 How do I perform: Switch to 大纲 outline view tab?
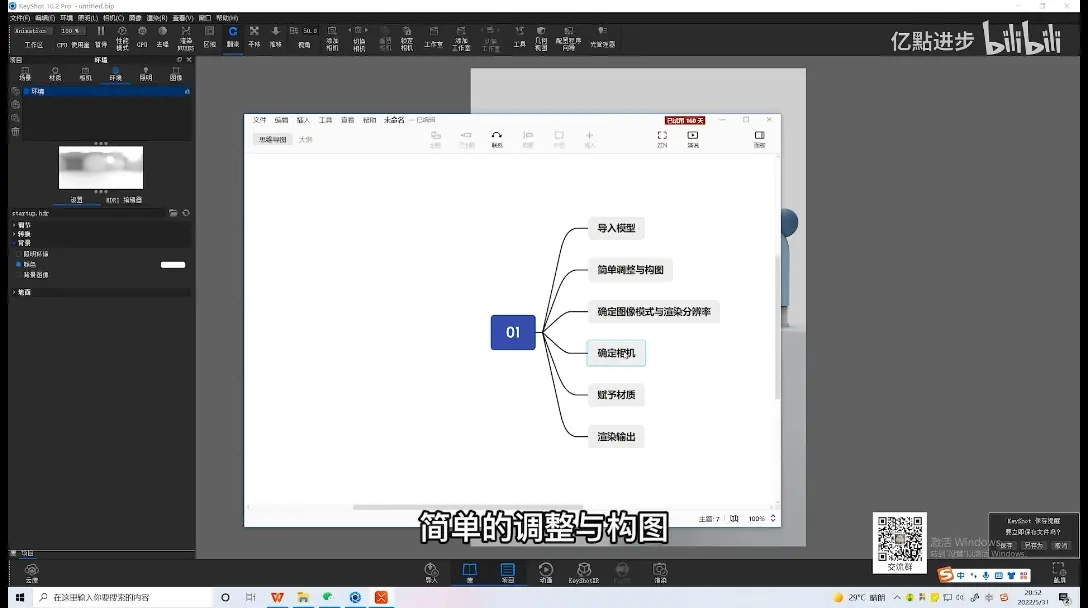tap(305, 140)
